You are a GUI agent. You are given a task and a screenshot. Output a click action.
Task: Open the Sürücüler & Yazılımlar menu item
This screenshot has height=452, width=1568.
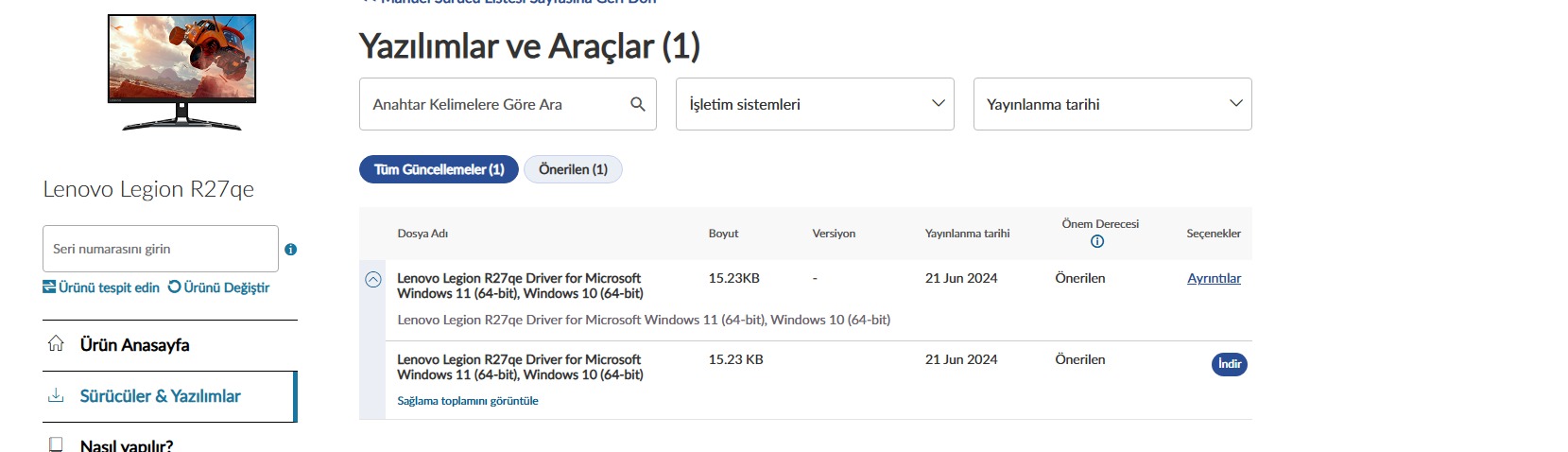point(160,396)
